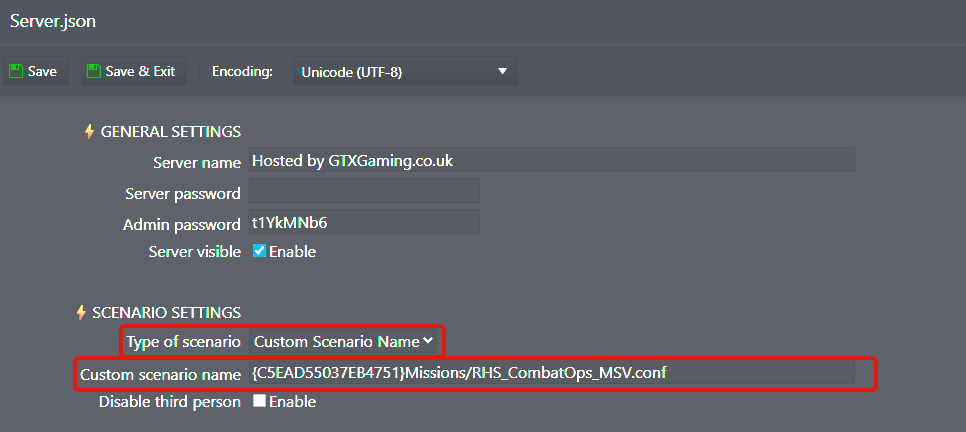Click the Enable label next to Server visible
This screenshot has width=966, height=432.
293,251
